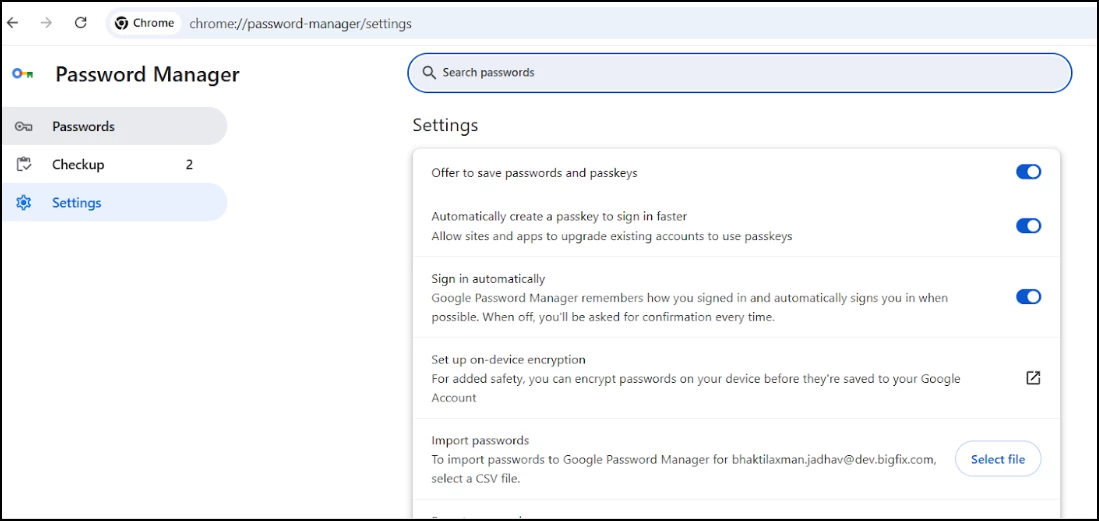
Task: Click the browser back arrow
Action: click(x=13, y=23)
